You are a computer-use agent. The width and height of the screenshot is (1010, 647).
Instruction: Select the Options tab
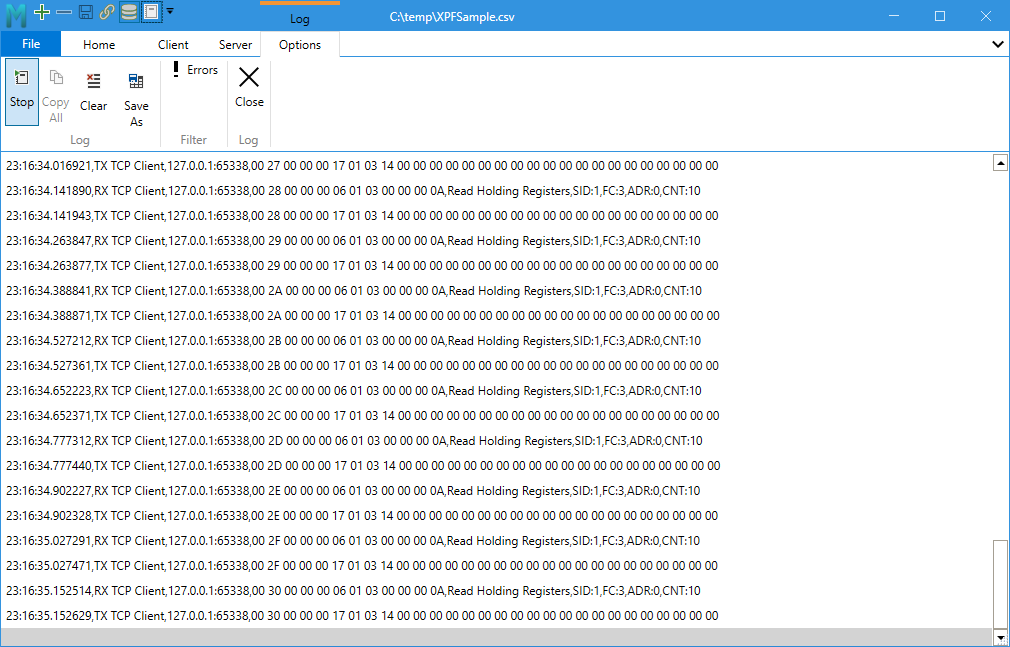point(300,44)
